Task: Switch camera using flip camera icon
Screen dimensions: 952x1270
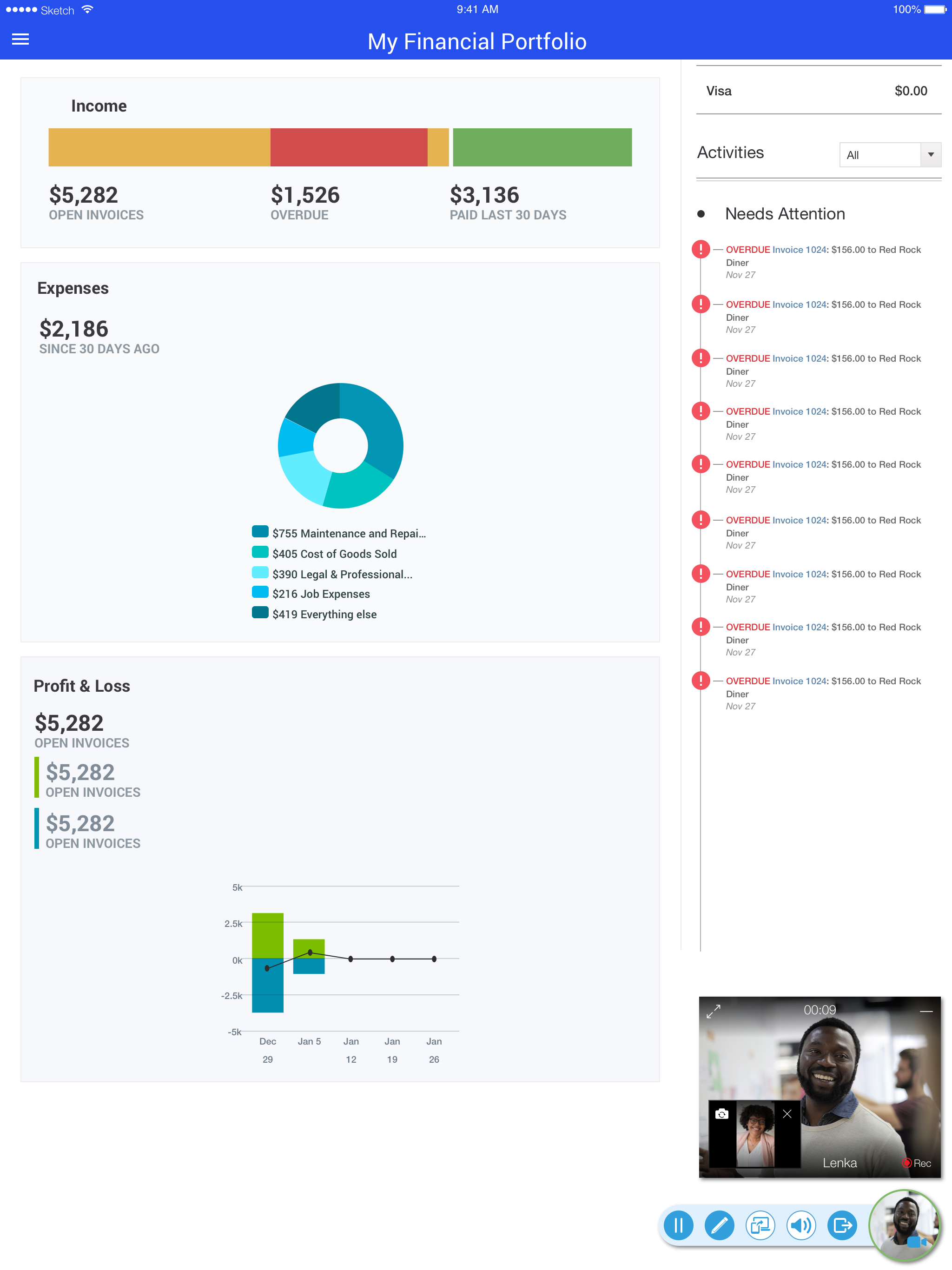Action: [722, 1114]
